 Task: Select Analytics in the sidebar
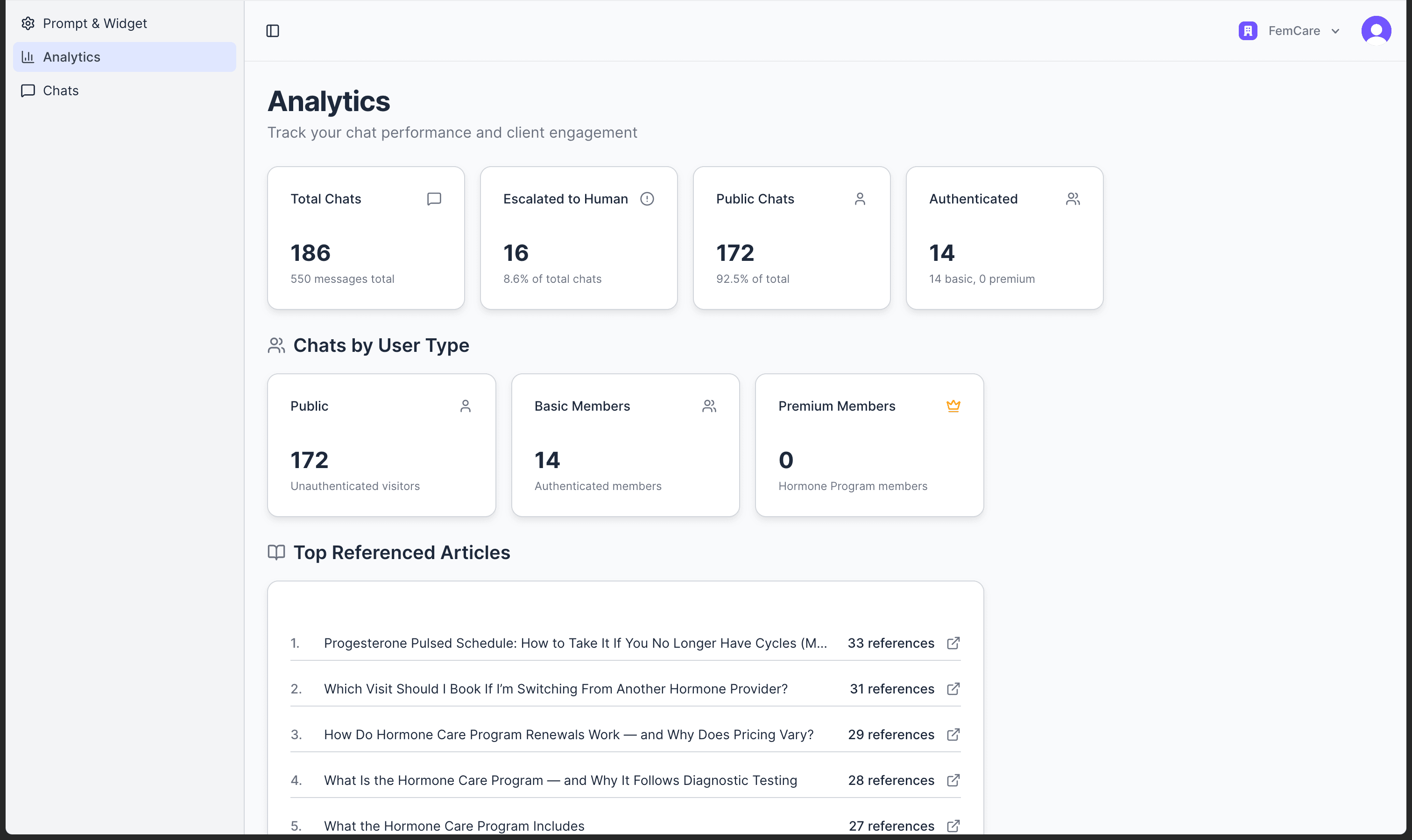71,56
